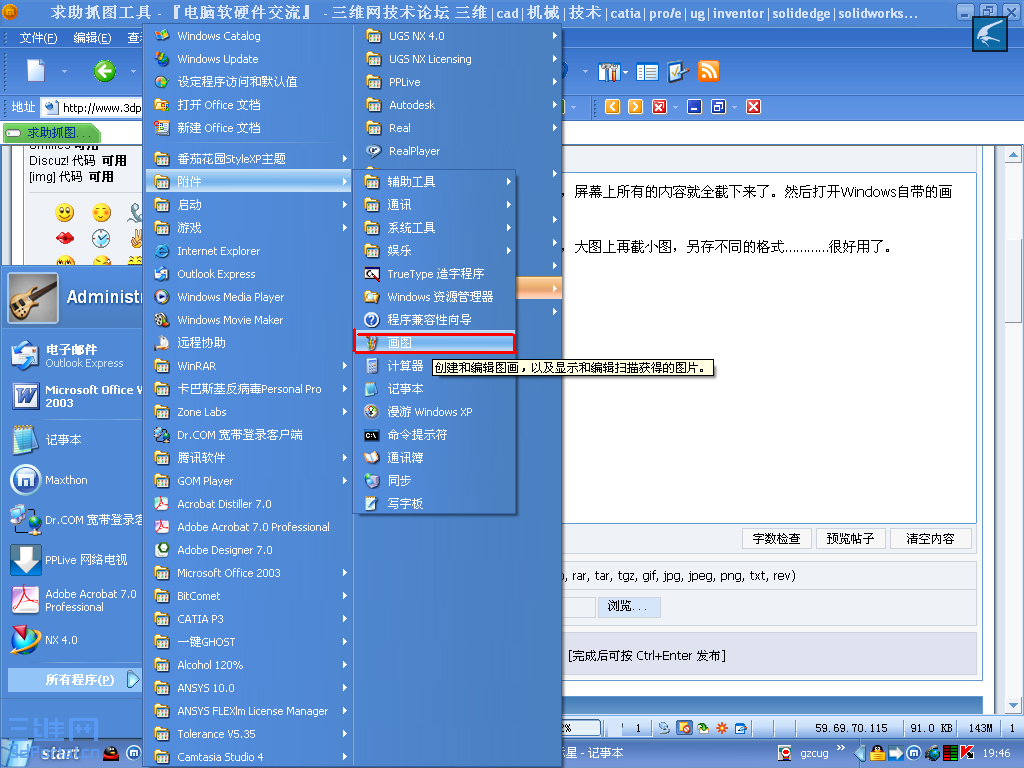Click the 同步 sync icon

pyautogui.click(x=372, y=481)
